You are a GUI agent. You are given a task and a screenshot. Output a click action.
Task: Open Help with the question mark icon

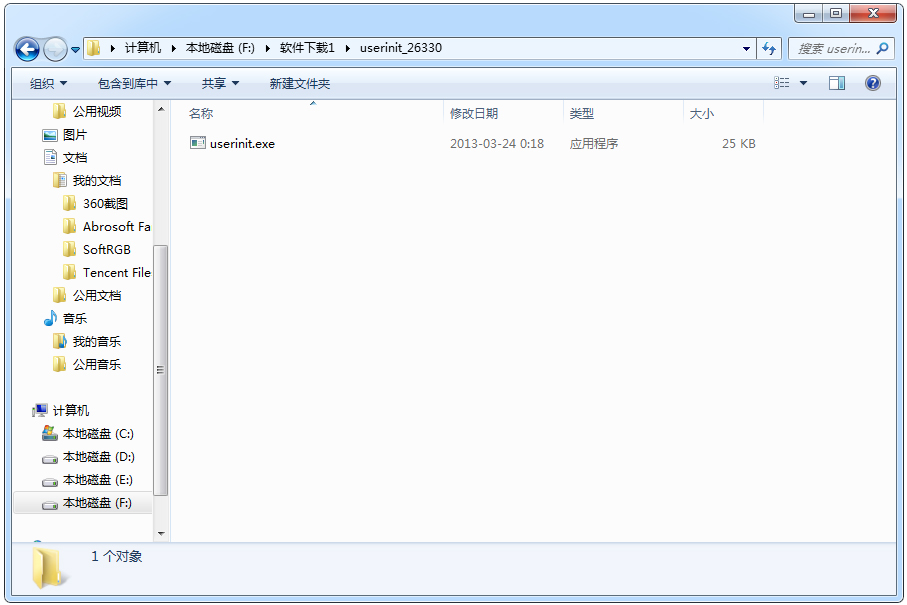(873, 83)
